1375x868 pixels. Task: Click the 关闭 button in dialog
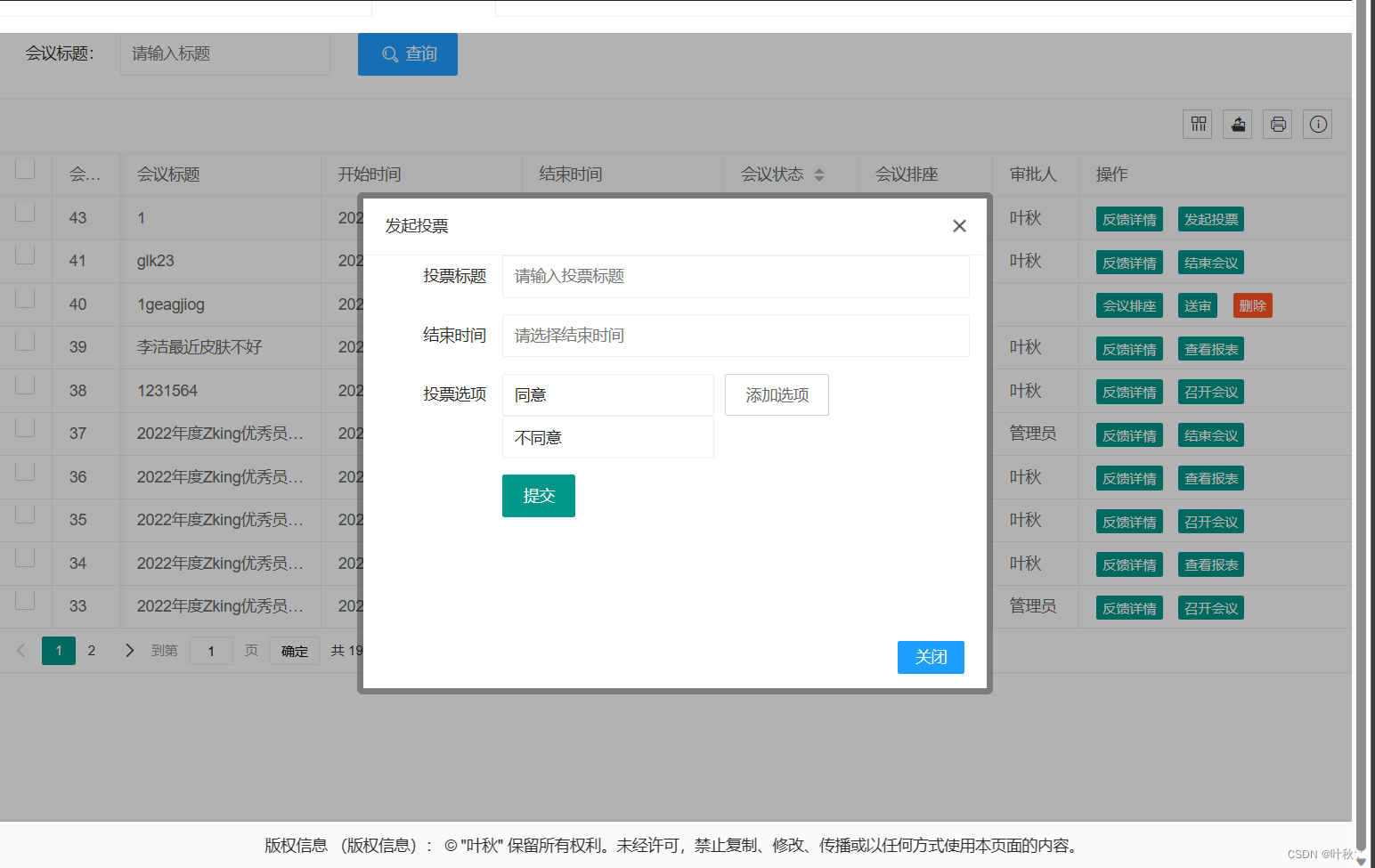931,657
